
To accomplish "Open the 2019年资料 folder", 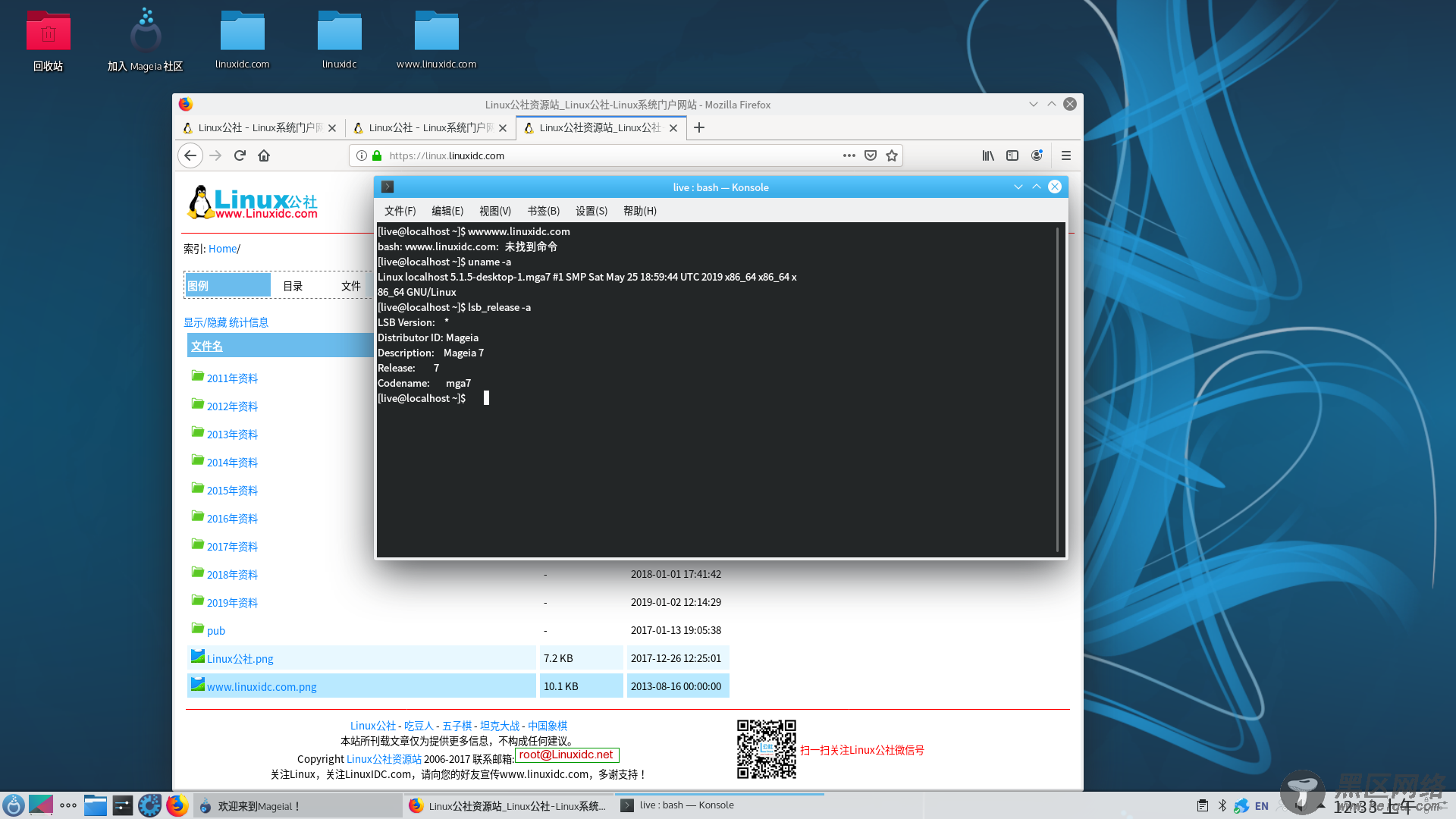I will (232, 603).
